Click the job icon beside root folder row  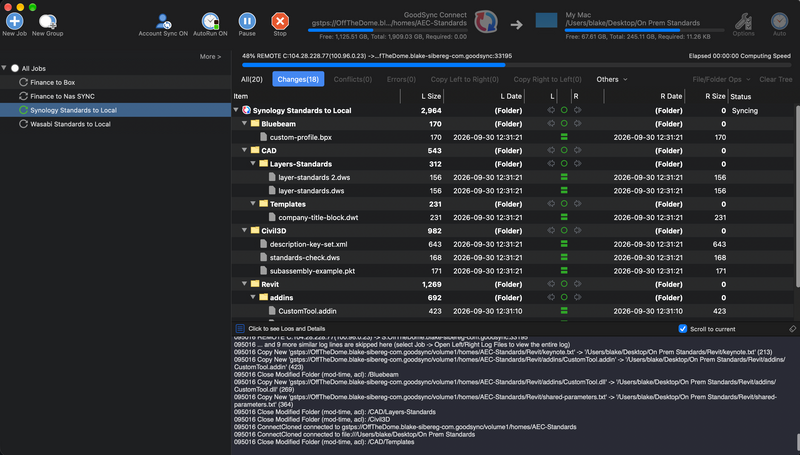[246, 110]
